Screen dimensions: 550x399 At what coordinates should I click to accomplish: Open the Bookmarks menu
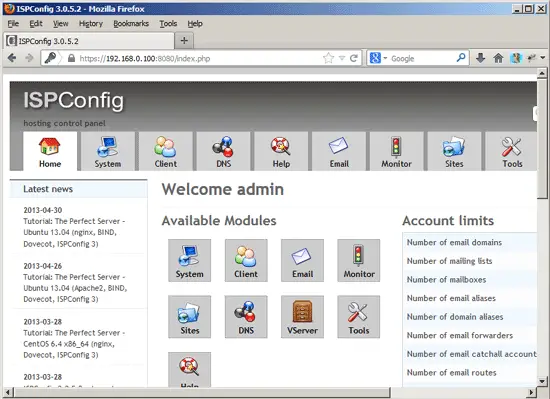pos(131,23)
